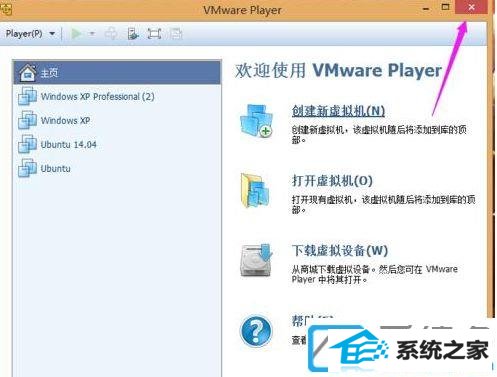Click the icon beside Windows XP Professional (2)
This screenshot has height=377, width=497.
coord(27,96)
